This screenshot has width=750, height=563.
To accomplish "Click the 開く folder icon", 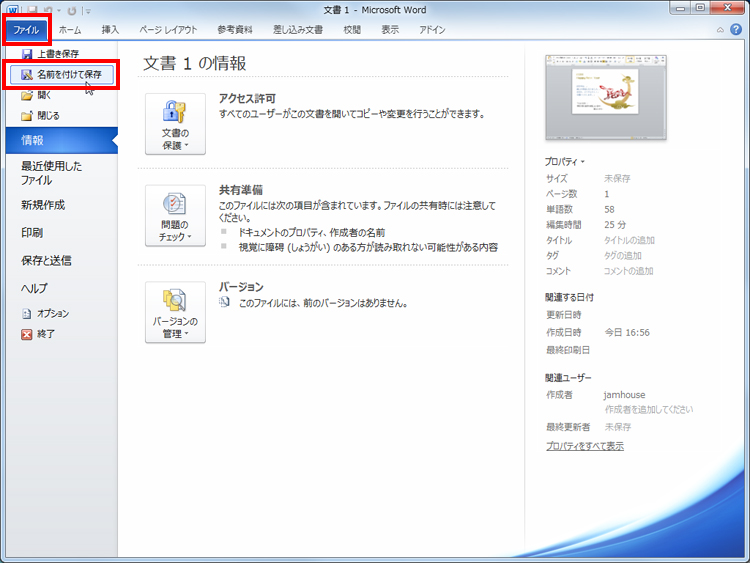I will (27, 95).
